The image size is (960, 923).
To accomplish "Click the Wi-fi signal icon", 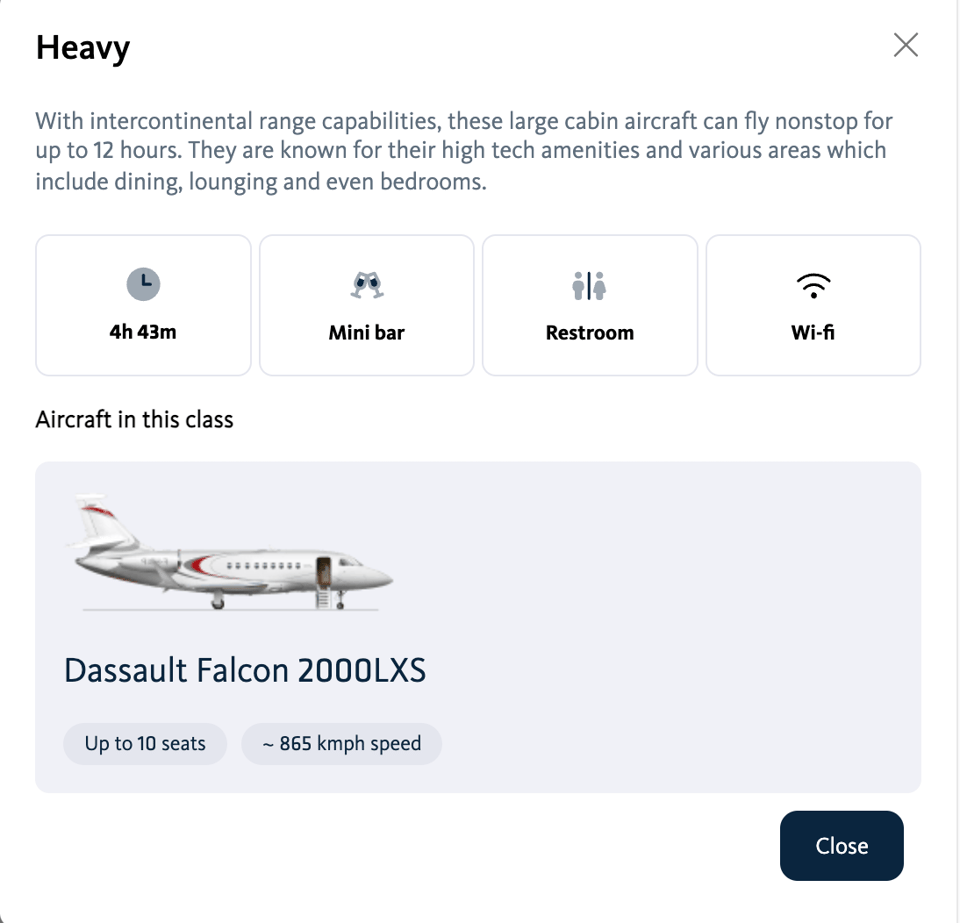I will (813, 287).
